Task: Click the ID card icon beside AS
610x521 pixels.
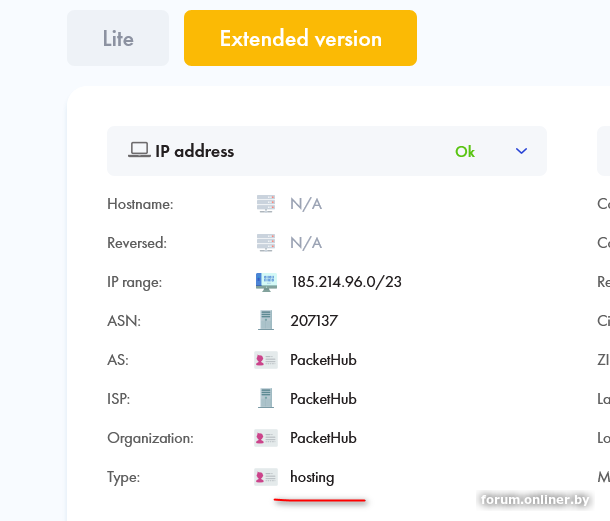Action: (x=265, y=360)
